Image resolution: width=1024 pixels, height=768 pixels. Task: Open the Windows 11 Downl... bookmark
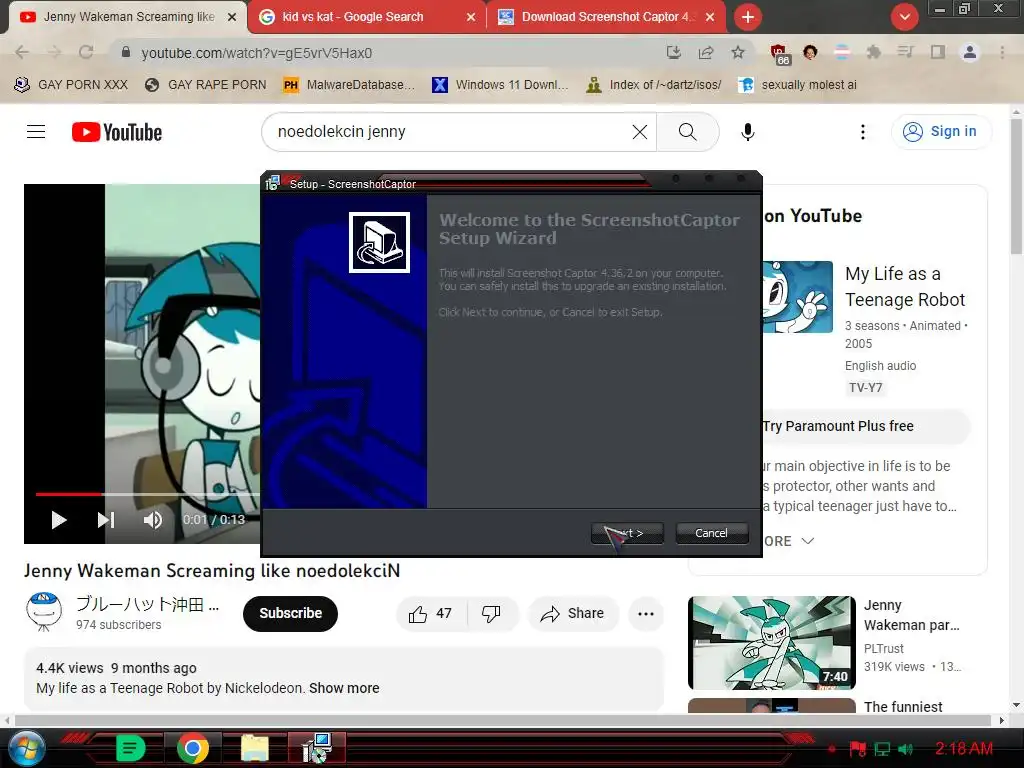pos(500,85)
